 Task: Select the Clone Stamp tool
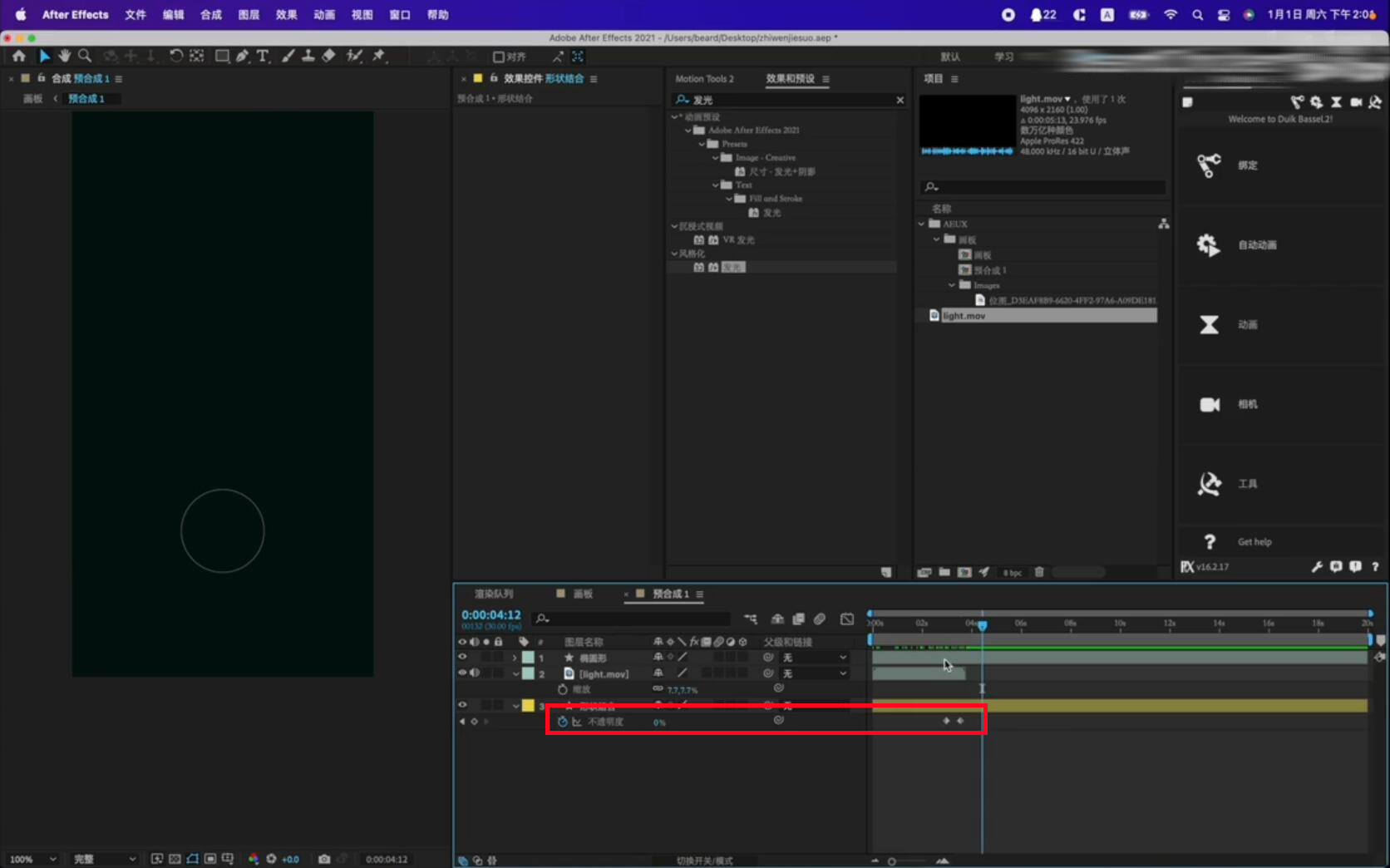click(308, 56)
